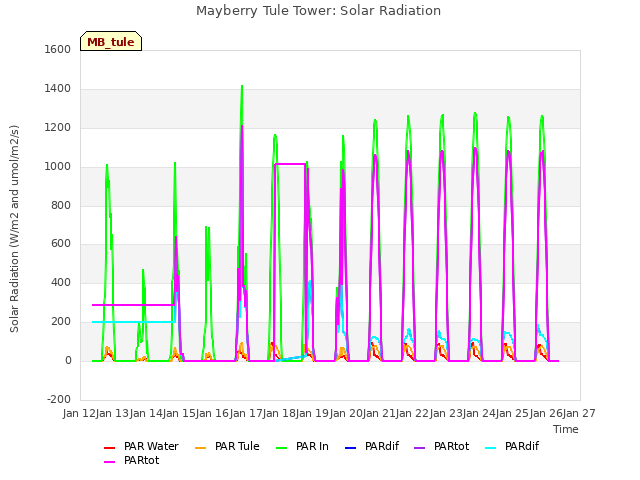Click the 0 y-axis tick label
Image resolution: width=640 pixels, height=480 pixels.
(x=68, y=360)
